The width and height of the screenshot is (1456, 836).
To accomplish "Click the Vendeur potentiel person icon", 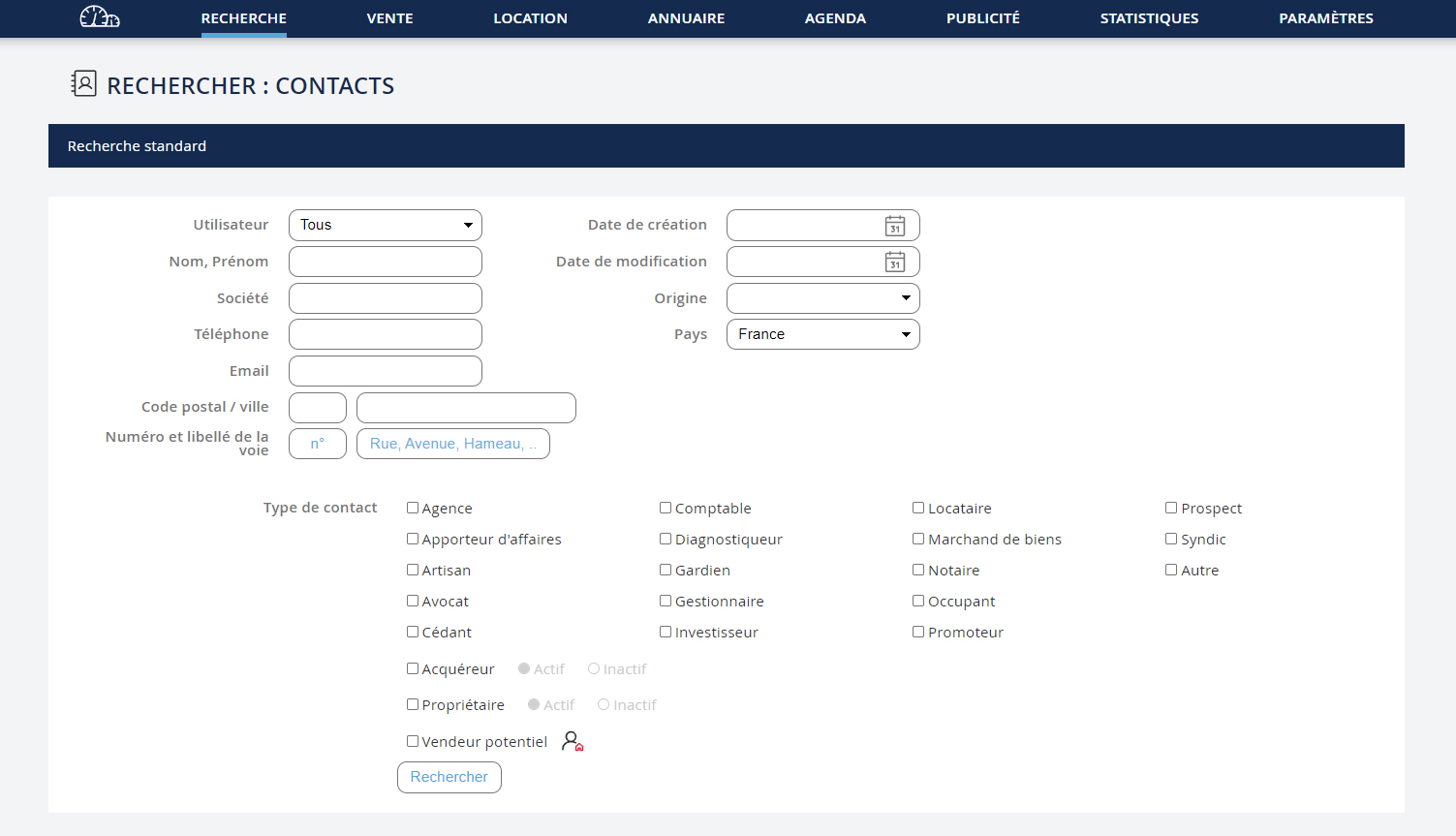I will click(573, 742).
